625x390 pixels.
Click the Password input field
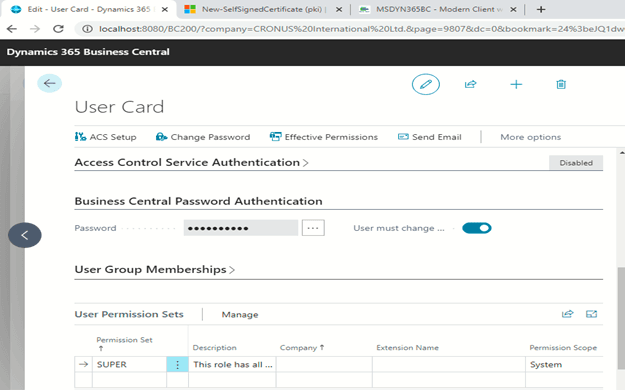pyautogui.click(x=241, y=228)
